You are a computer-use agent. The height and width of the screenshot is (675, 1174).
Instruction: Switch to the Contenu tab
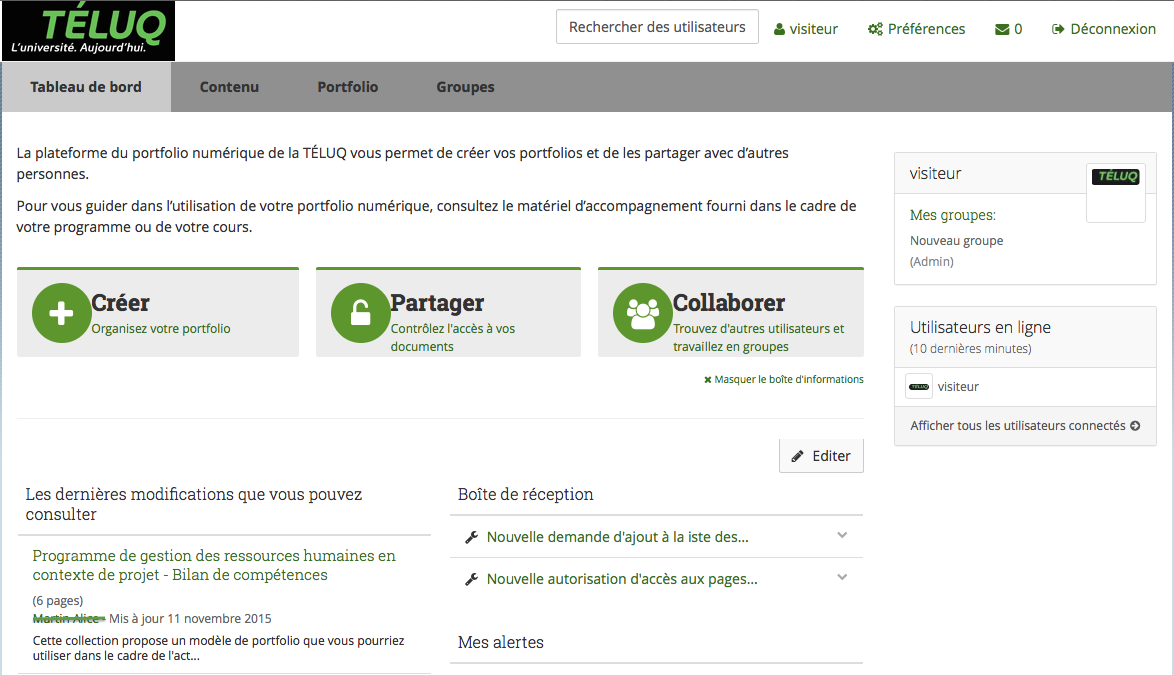tap(229, 87)
